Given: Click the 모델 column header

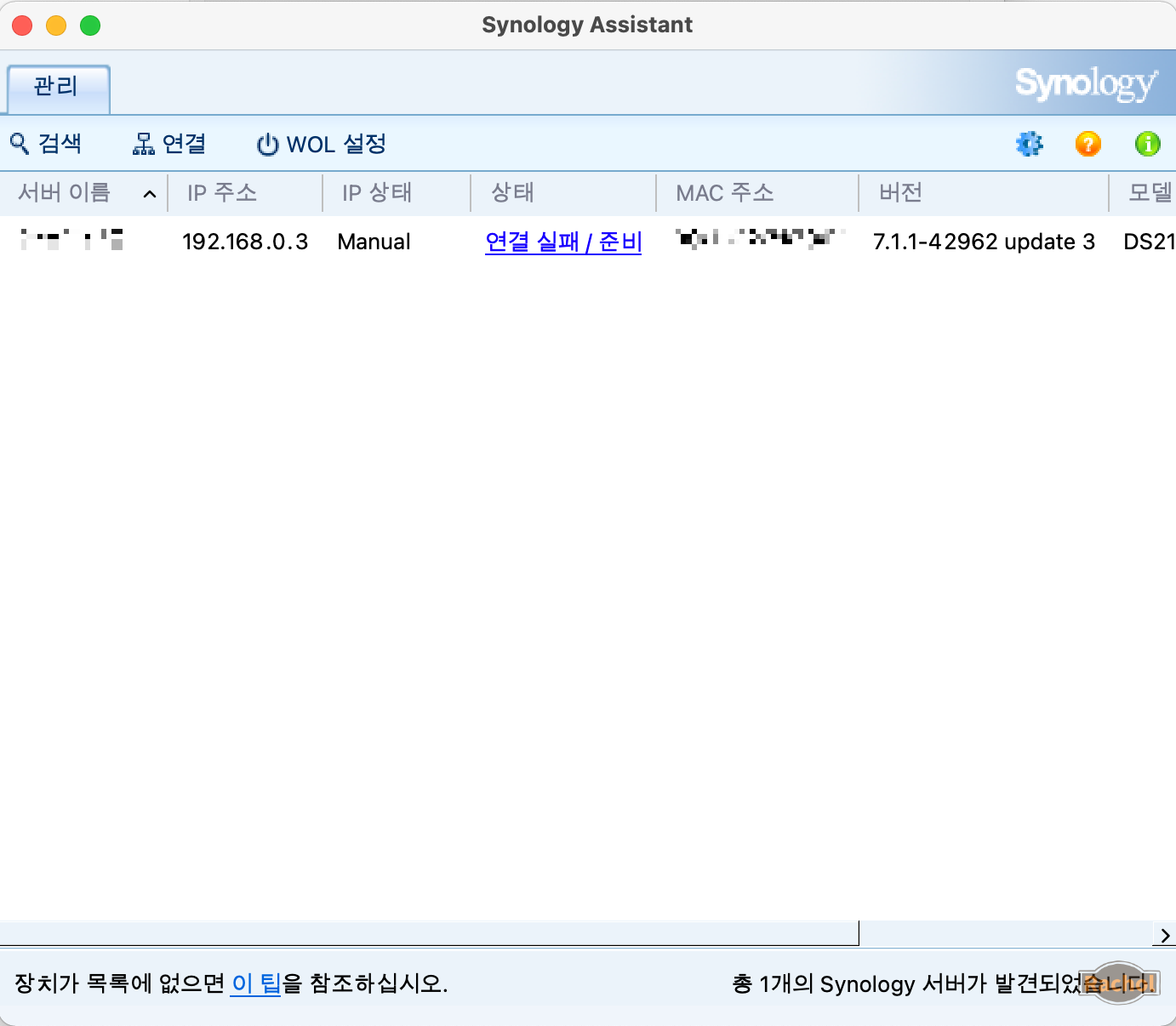Looking at the screenshot, I should pyautogui.click(x=1143, y=193).
